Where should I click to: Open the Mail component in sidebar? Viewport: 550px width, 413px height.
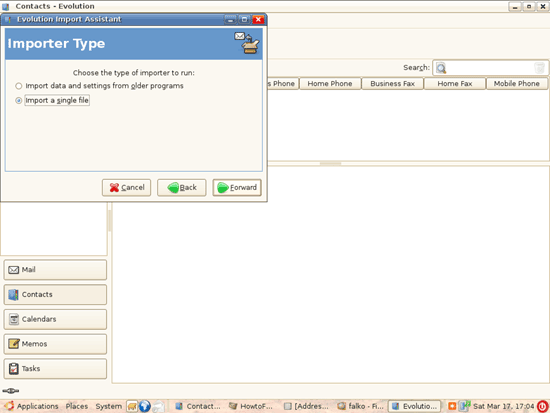click(55, 270)
